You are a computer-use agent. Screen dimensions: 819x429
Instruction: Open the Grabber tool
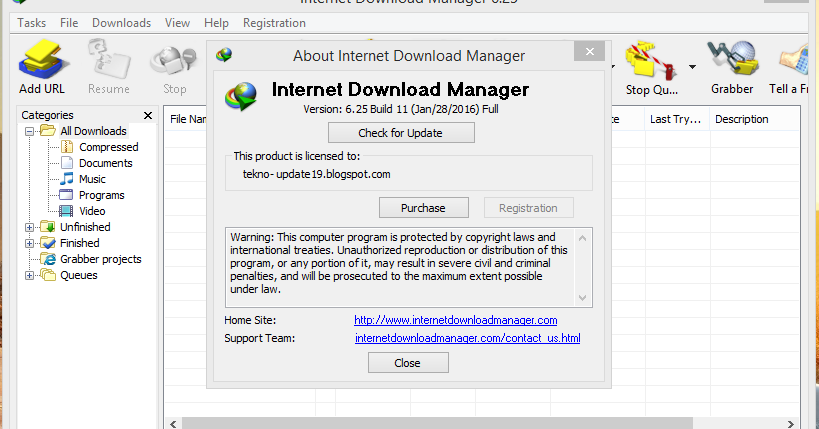click(x=732, y=67)
